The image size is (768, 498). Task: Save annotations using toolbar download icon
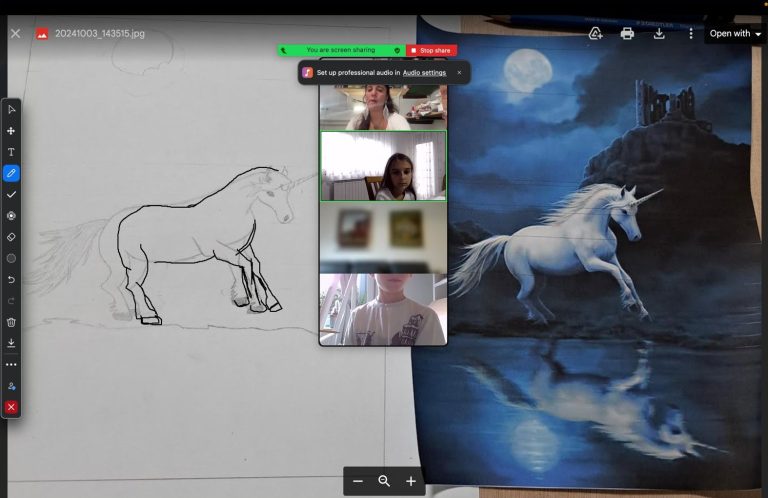[11, 343]
